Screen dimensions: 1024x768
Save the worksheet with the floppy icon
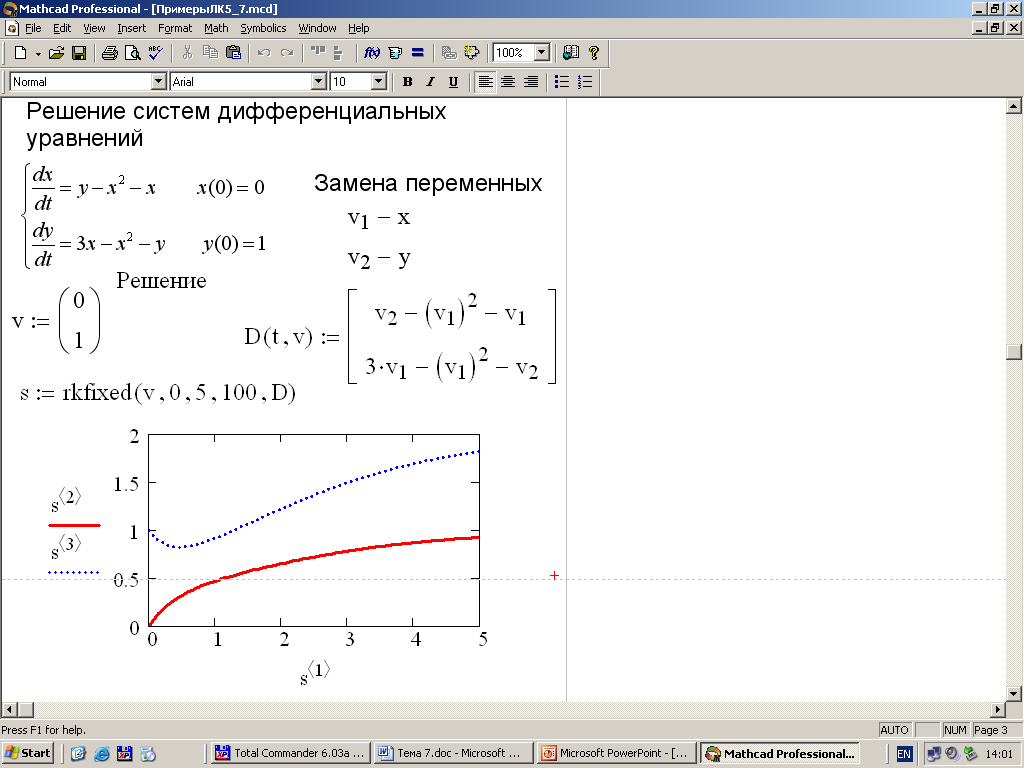pyautogui.click(x=78, y=53)
